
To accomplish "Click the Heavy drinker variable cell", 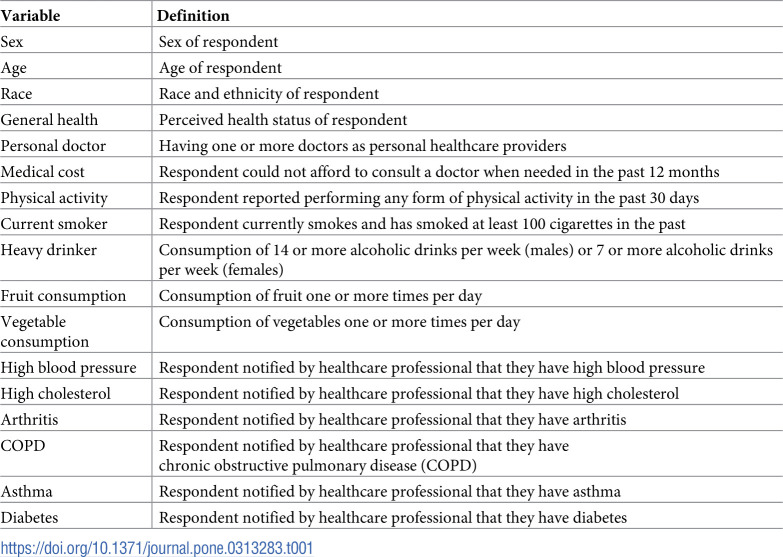I will (48, 250).
